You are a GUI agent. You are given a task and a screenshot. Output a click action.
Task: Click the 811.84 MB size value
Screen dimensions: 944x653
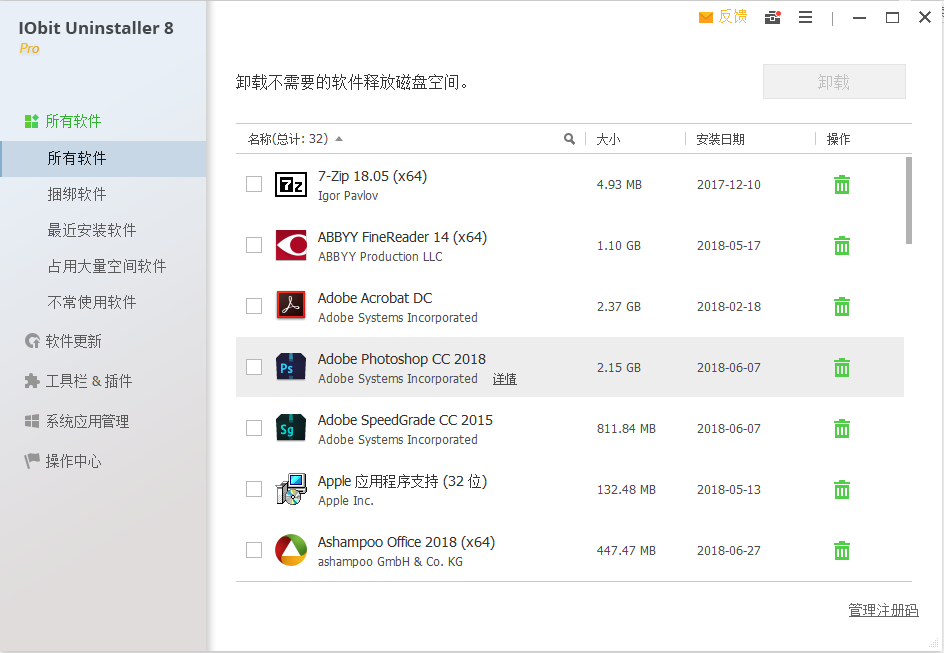click(x=626, y=429)
